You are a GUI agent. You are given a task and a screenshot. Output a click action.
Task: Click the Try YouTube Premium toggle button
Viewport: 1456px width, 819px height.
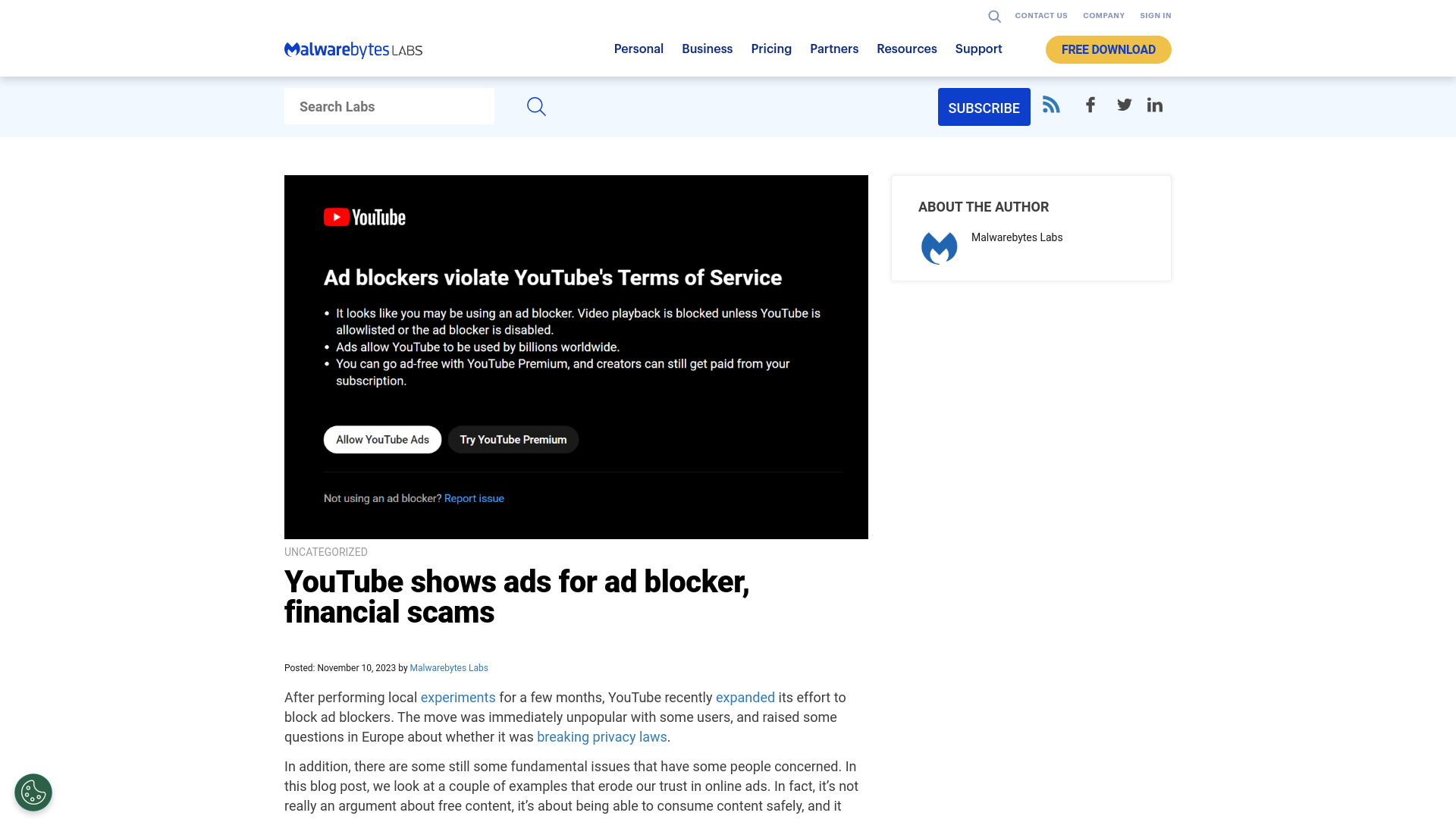(x=512, y=439)
